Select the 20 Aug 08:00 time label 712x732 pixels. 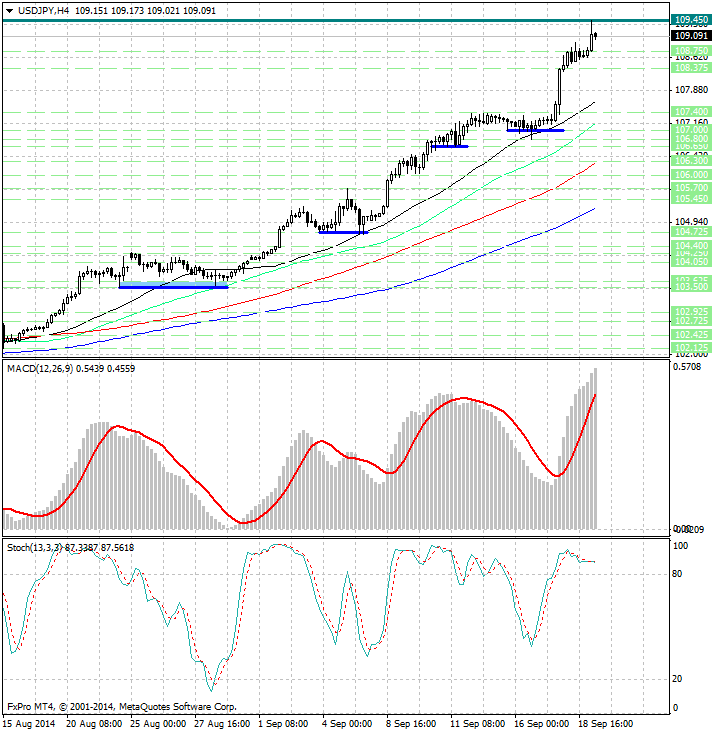94,724
